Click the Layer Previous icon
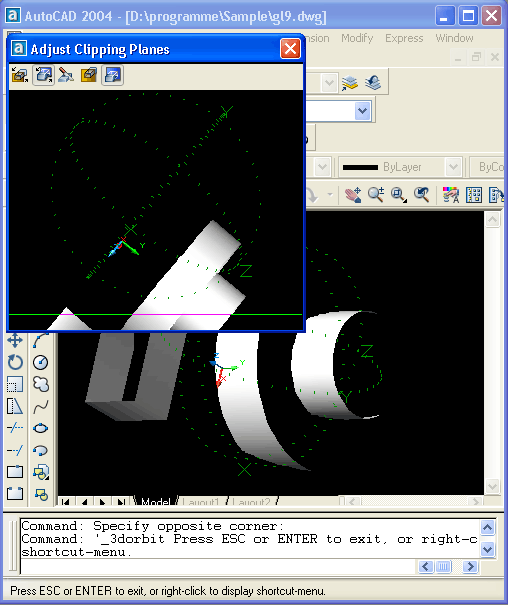Image resolution: width=508 pixels, height=605 pixels. [373, 83]
